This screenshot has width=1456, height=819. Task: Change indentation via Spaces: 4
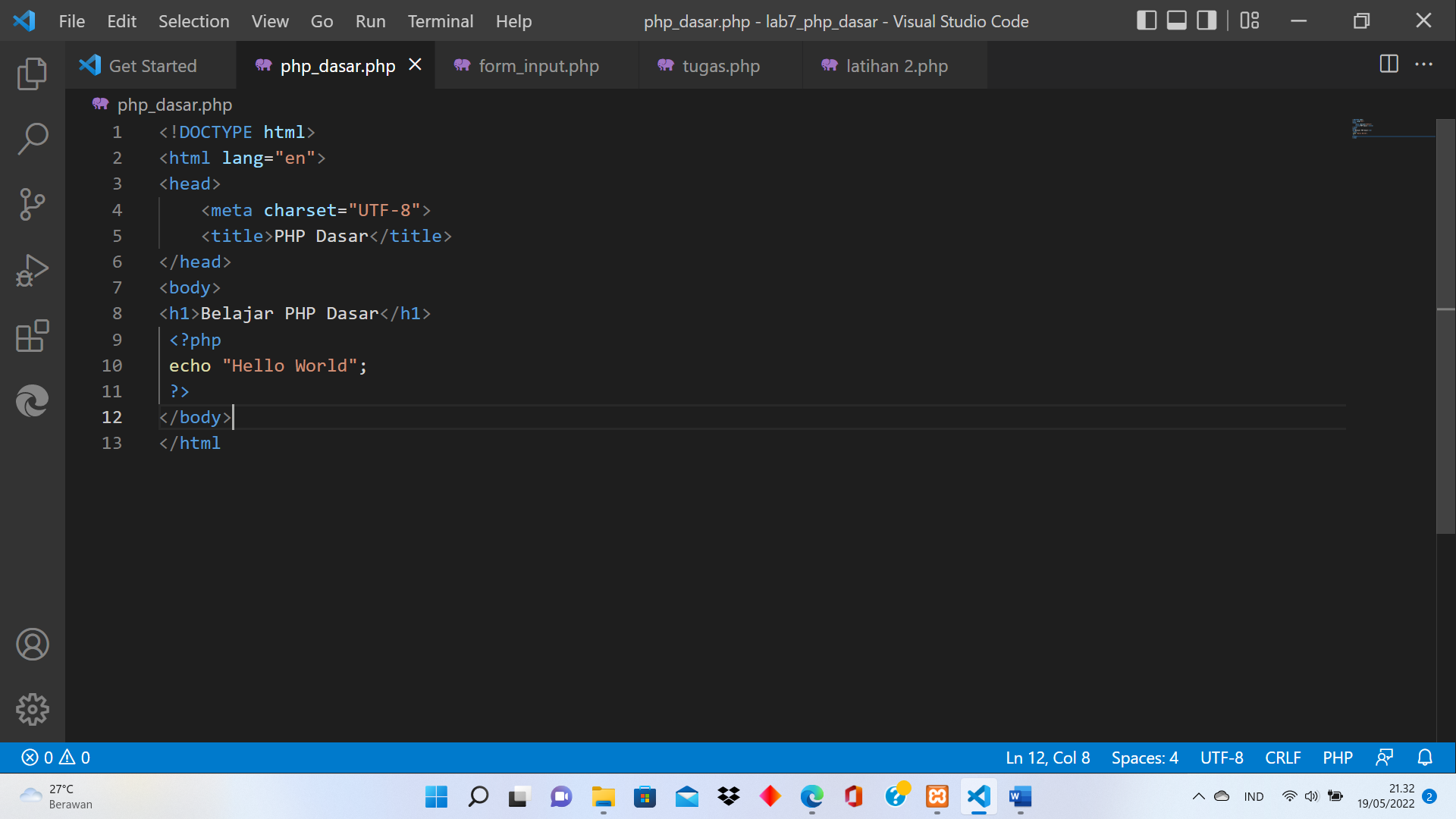1144,758
